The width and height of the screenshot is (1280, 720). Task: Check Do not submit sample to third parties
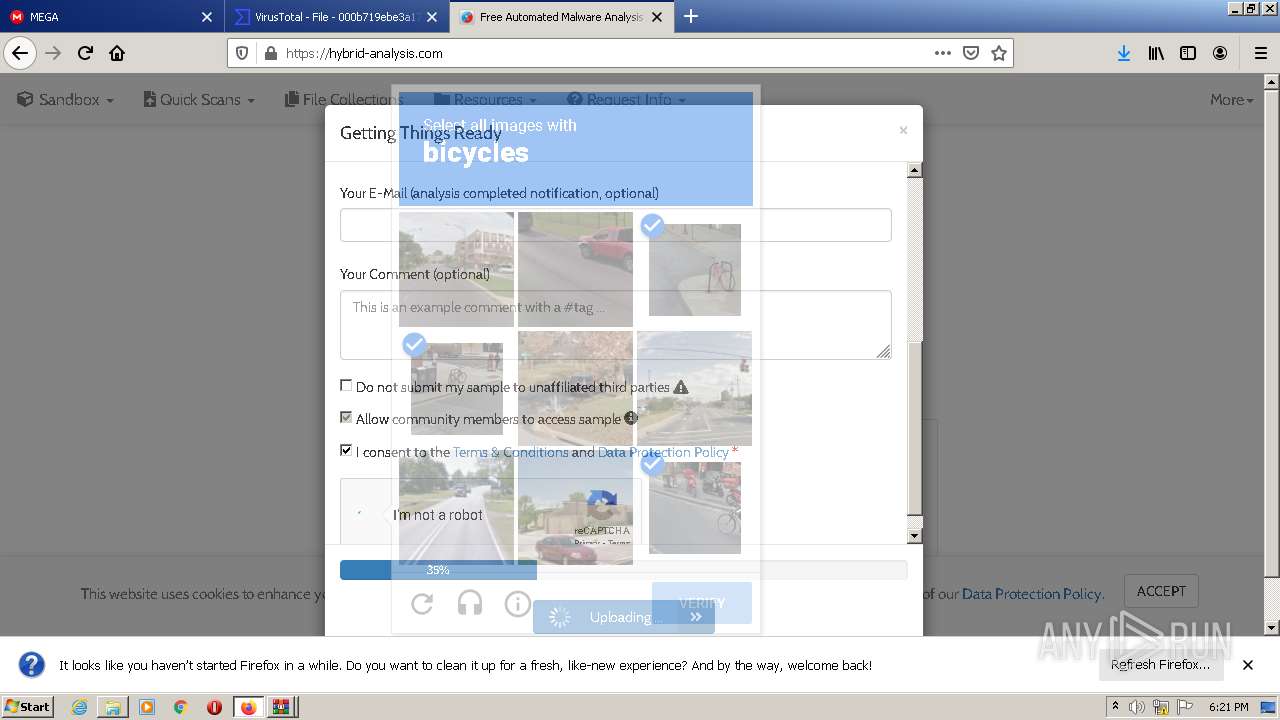[346, 385]
